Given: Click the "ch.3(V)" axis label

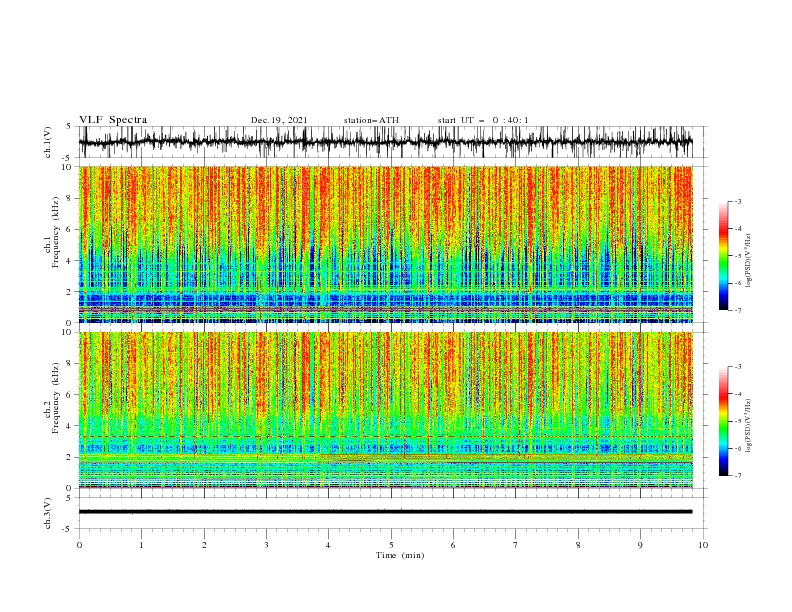Looking at the screenshot, I should tap(48, 513).
